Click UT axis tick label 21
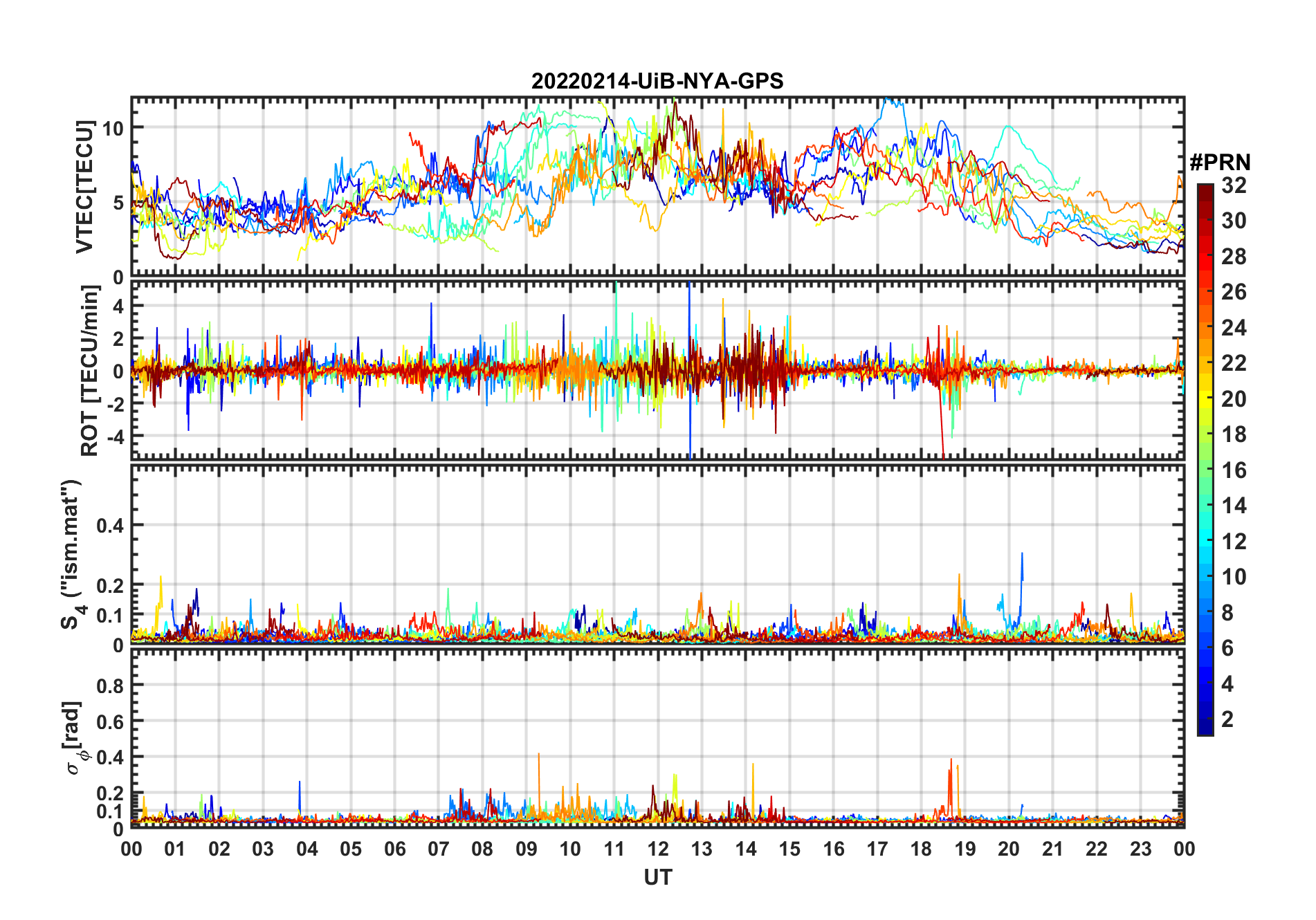Viewport: 1316px width, 920px height. (x=1052, y=849)
